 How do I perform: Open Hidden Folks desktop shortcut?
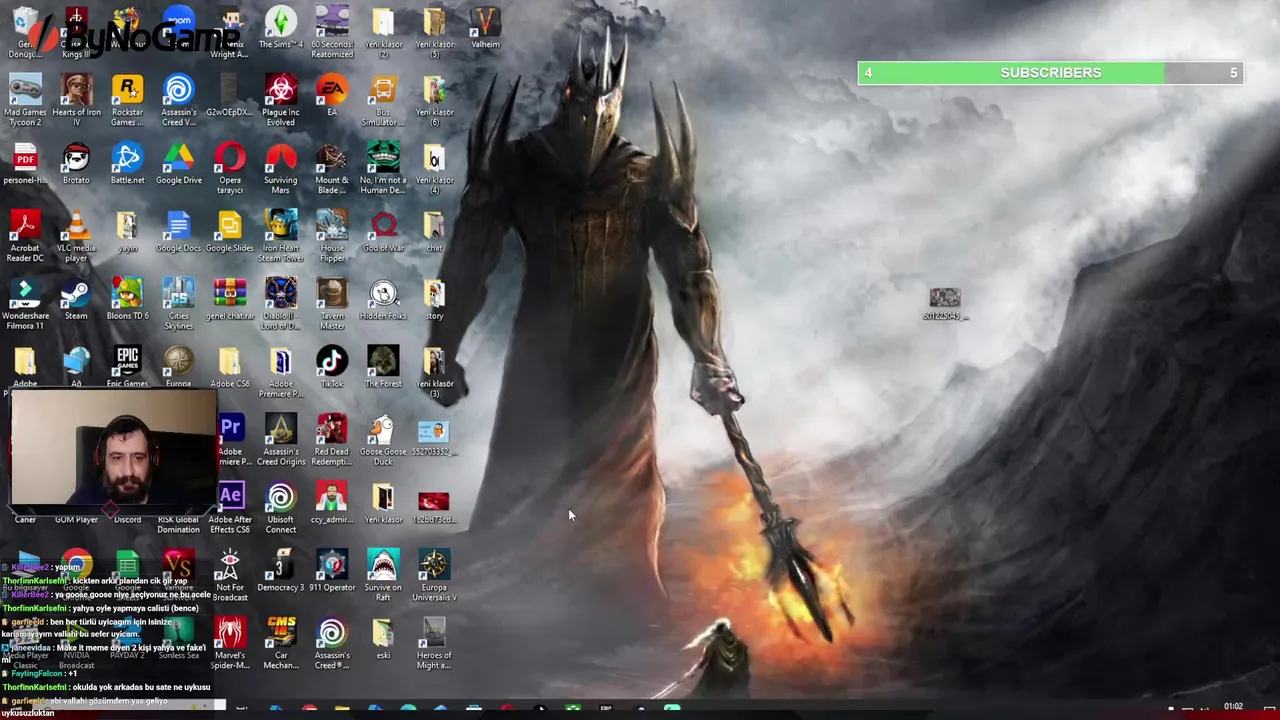click(383, 300)
